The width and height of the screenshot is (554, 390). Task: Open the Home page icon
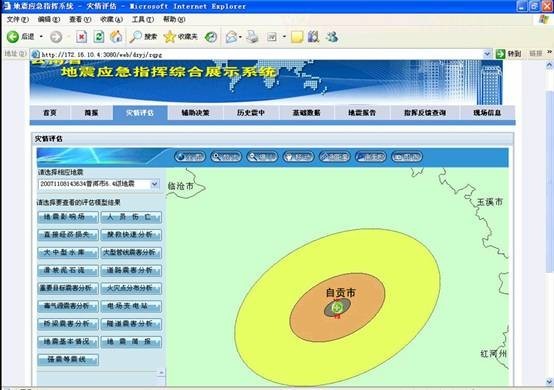[116, 36]
